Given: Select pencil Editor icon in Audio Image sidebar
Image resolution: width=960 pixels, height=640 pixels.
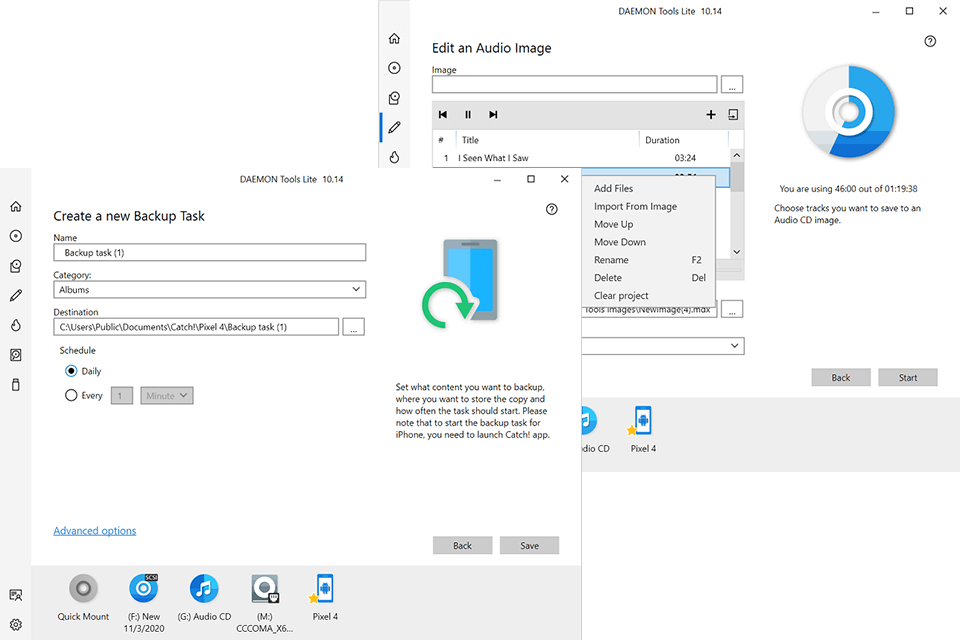Looking at the screenshot, I should 394,127.
